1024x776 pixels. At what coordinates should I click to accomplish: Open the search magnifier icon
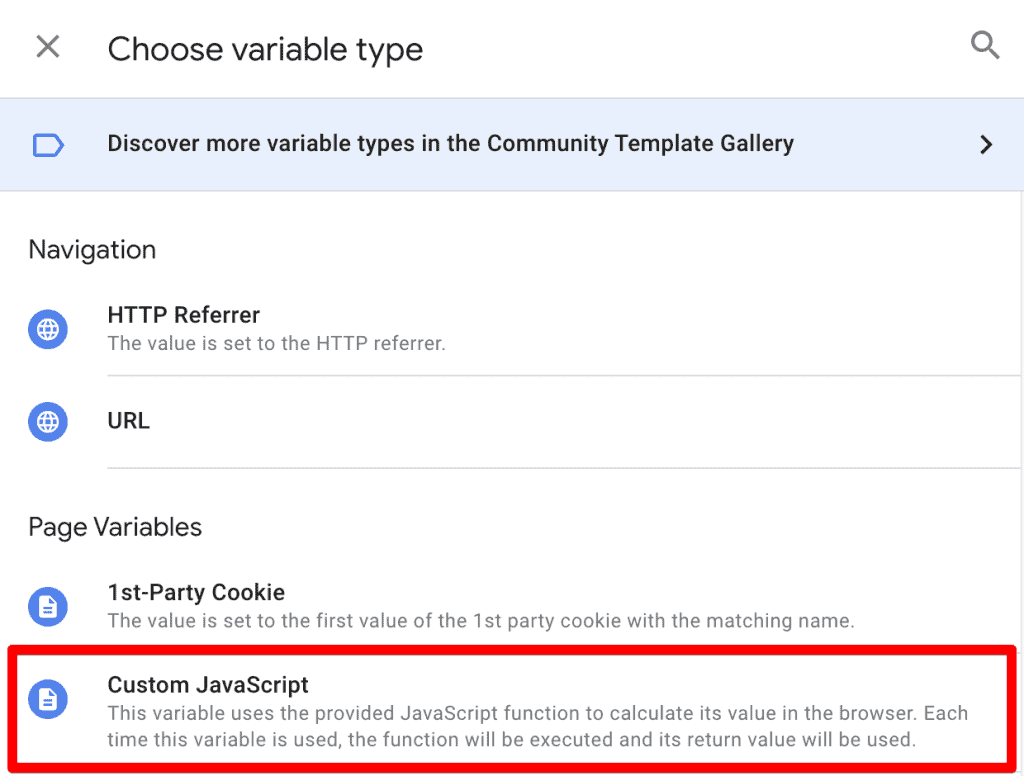point(985,45)
